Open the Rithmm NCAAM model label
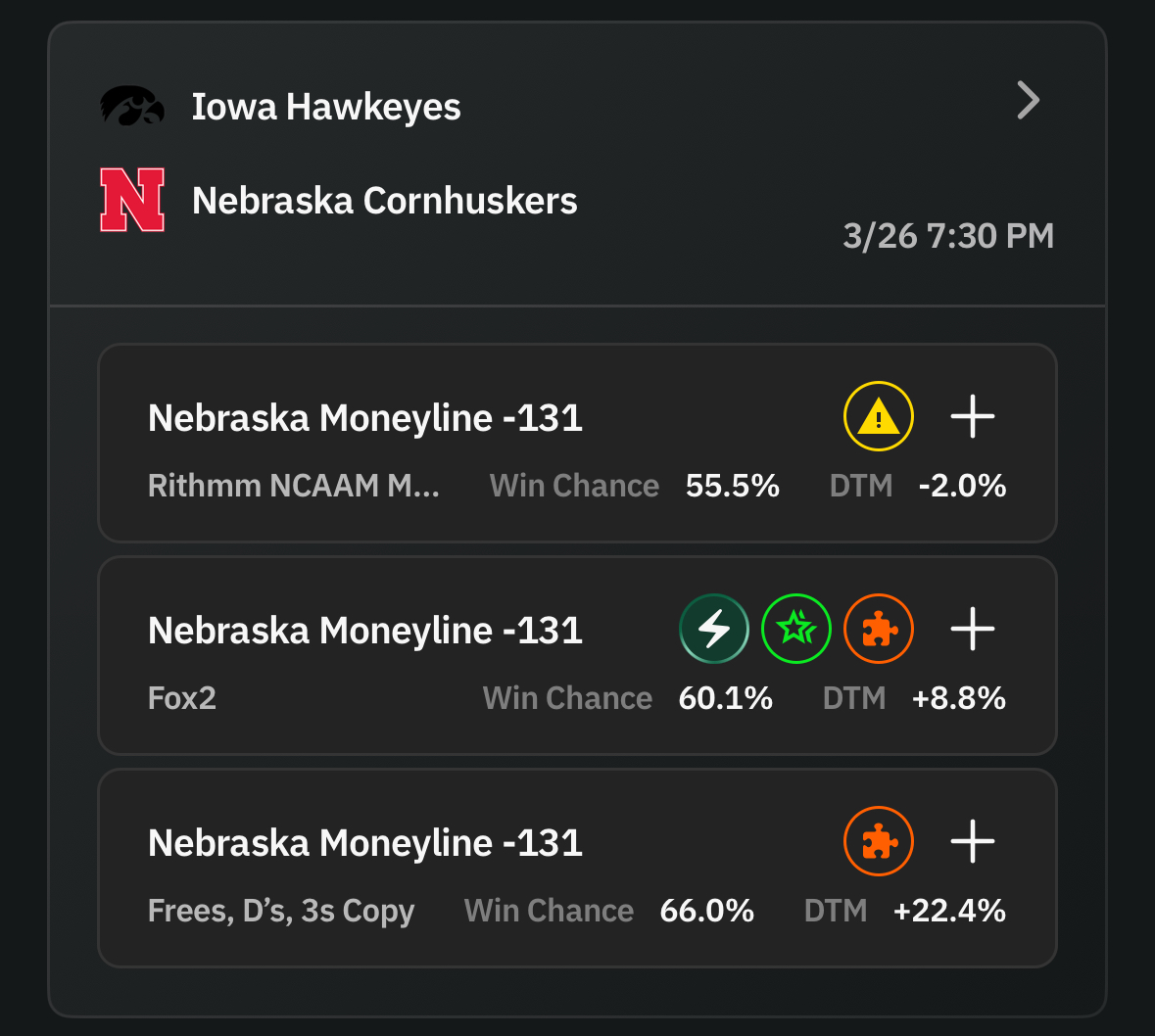 pyautogui.click(x=293, y=486)
